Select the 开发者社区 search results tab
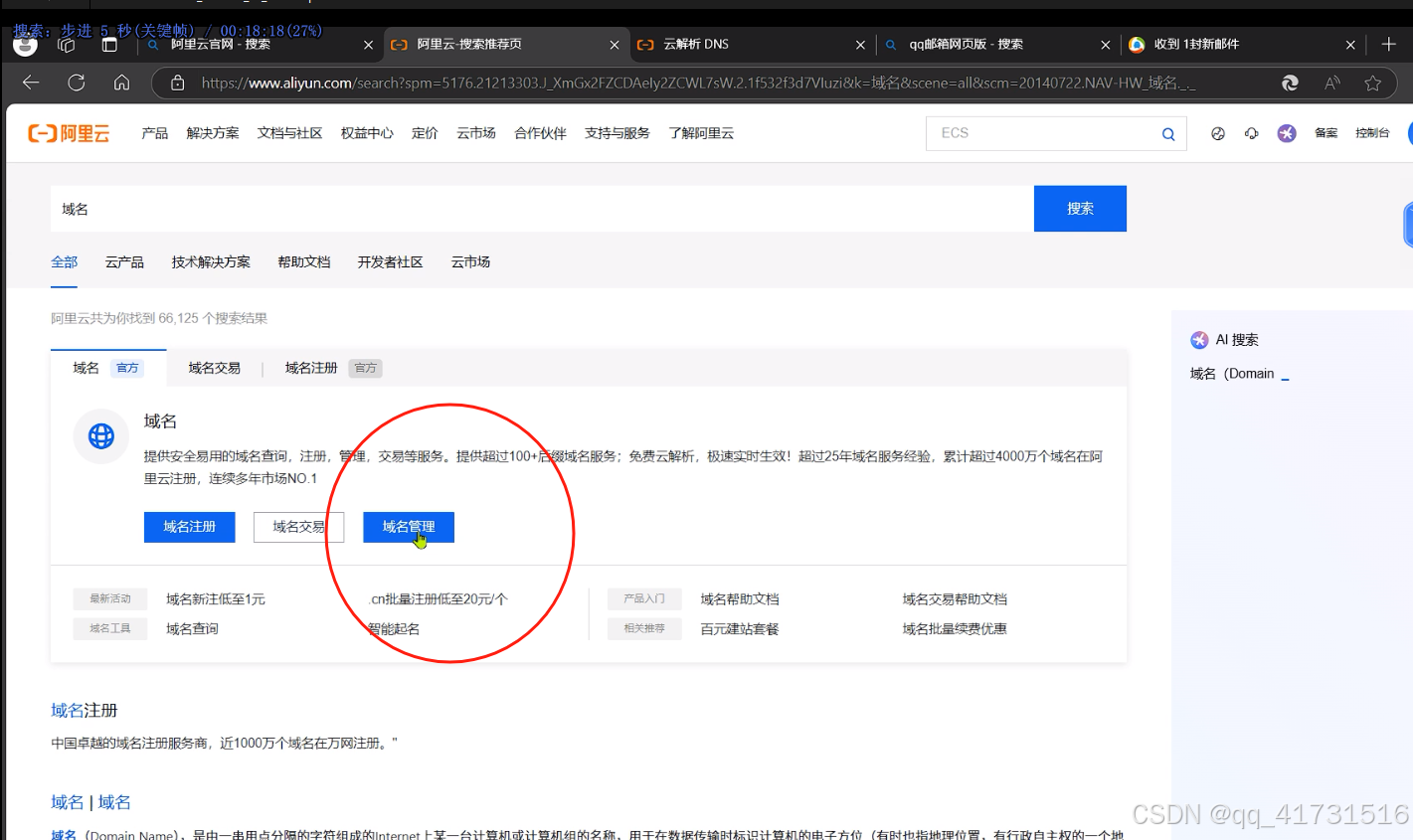This screenshot has height=840, width=1413. point(391,262)
